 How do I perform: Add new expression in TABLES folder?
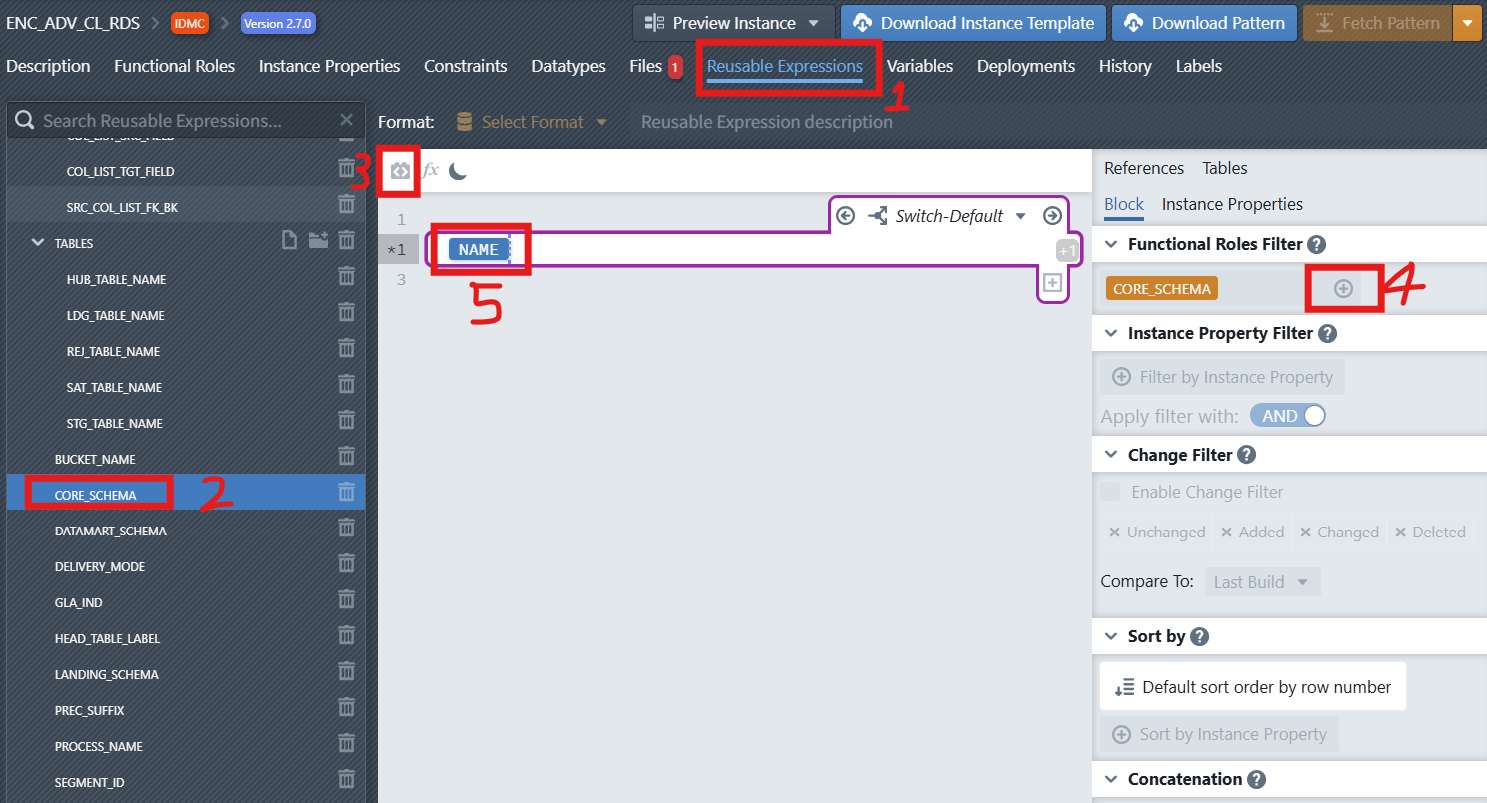pos(290,241)
